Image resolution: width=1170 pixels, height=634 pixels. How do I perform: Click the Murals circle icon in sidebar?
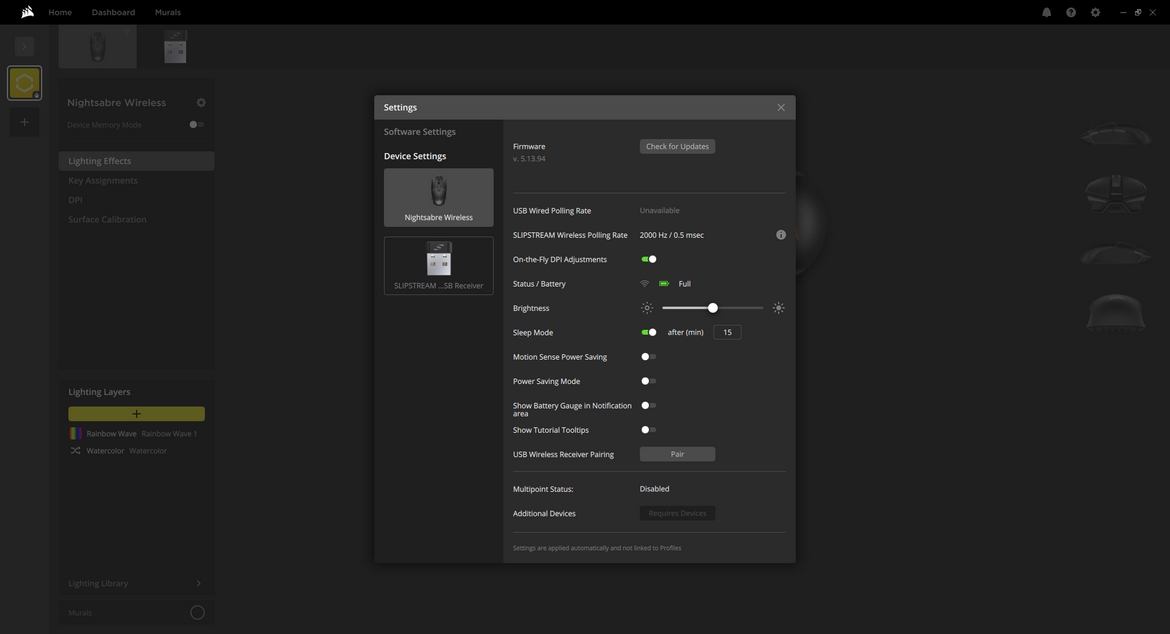point(197,612)
